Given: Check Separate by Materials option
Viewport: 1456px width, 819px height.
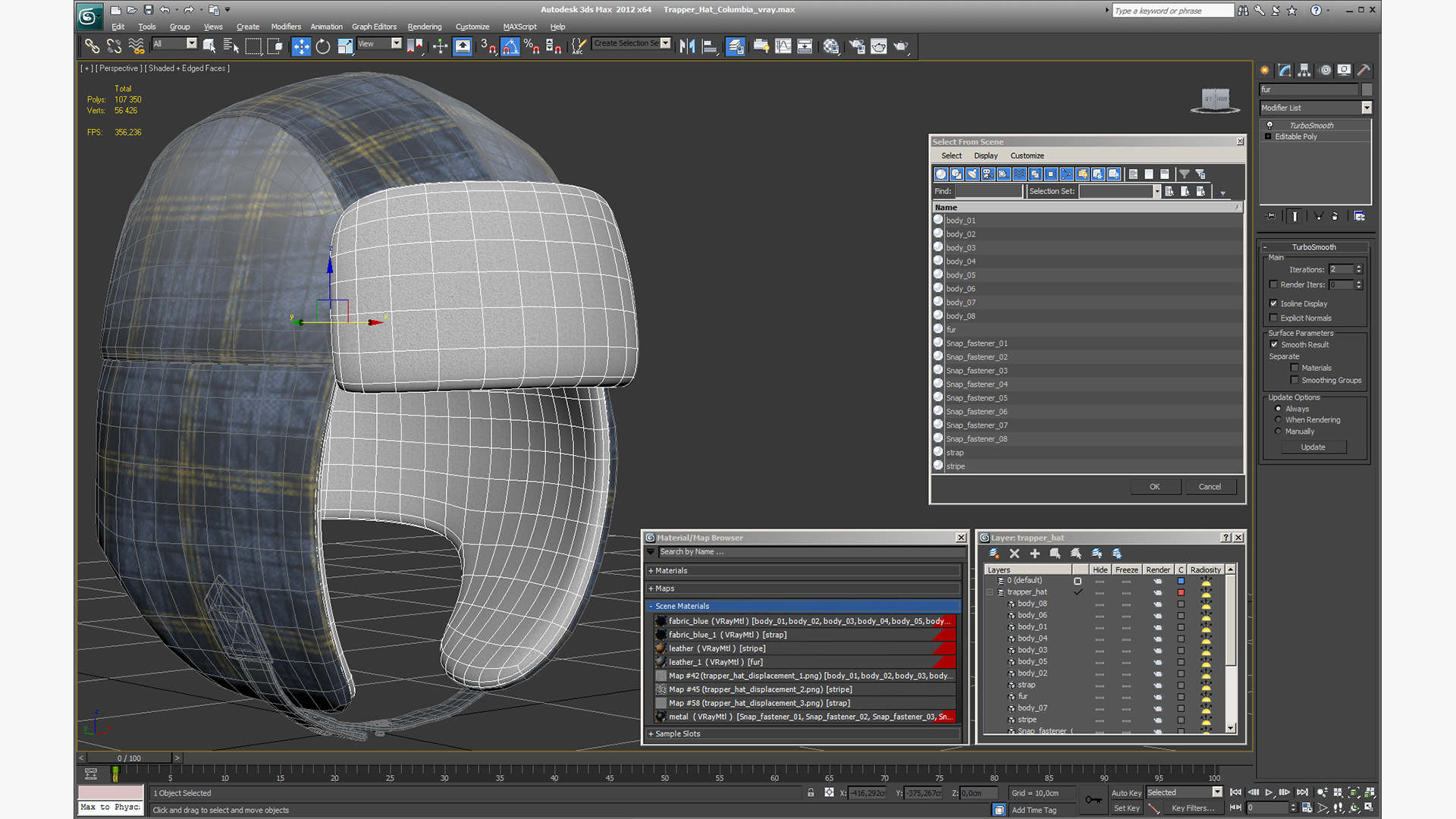Looking at the screenshot, I should pyautogui.click(x=1294, y=368).
